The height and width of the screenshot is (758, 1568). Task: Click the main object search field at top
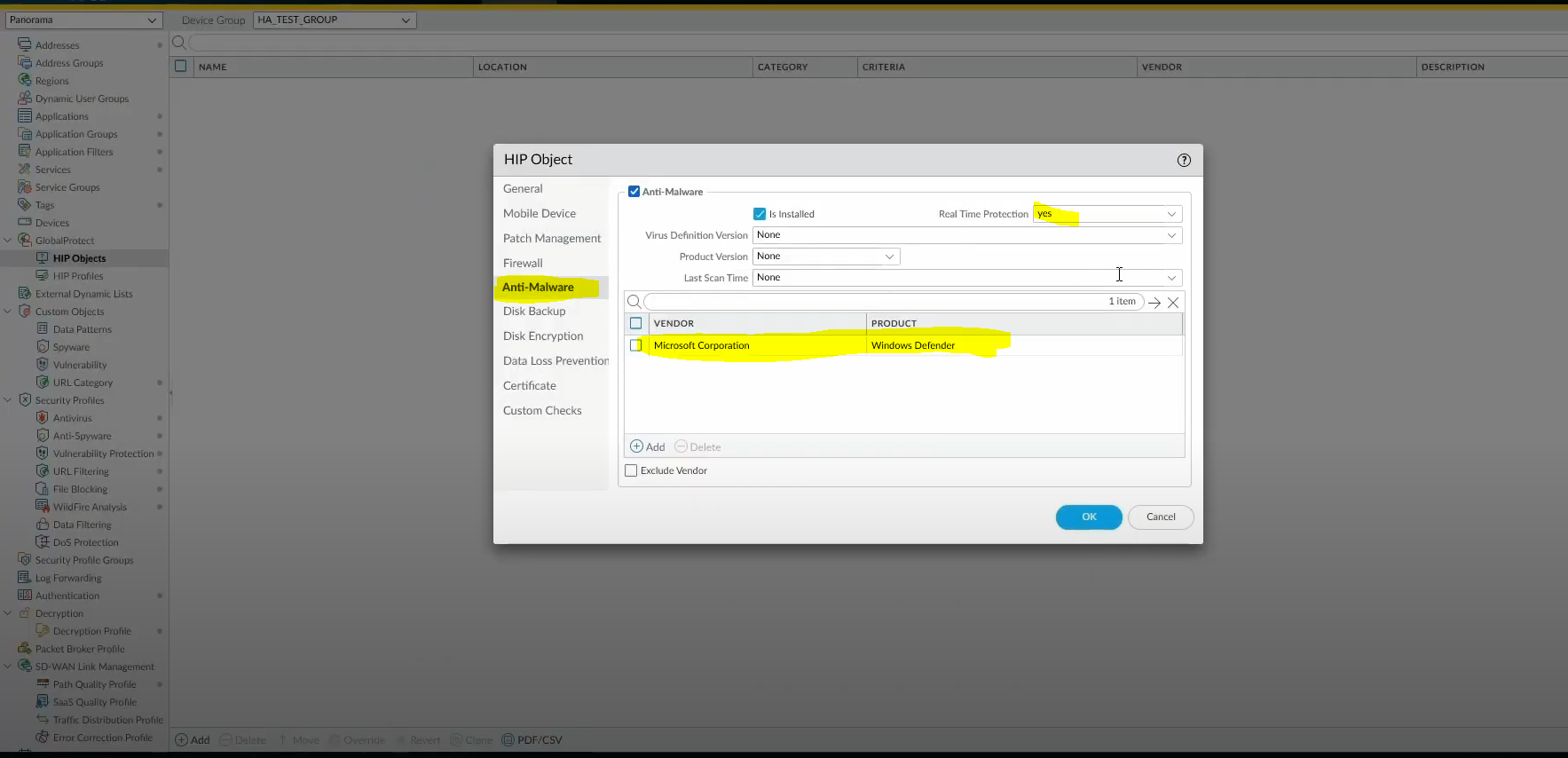[879, 43]
